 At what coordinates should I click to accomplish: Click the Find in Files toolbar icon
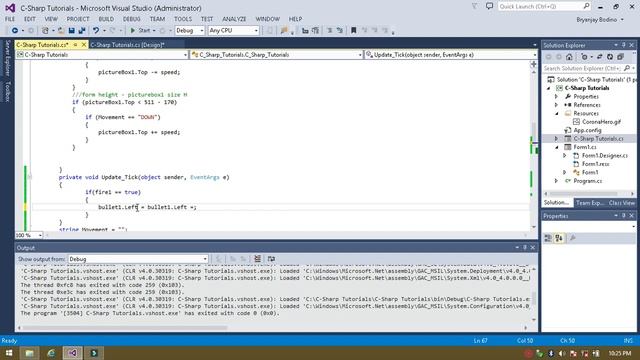coord(284,31)
